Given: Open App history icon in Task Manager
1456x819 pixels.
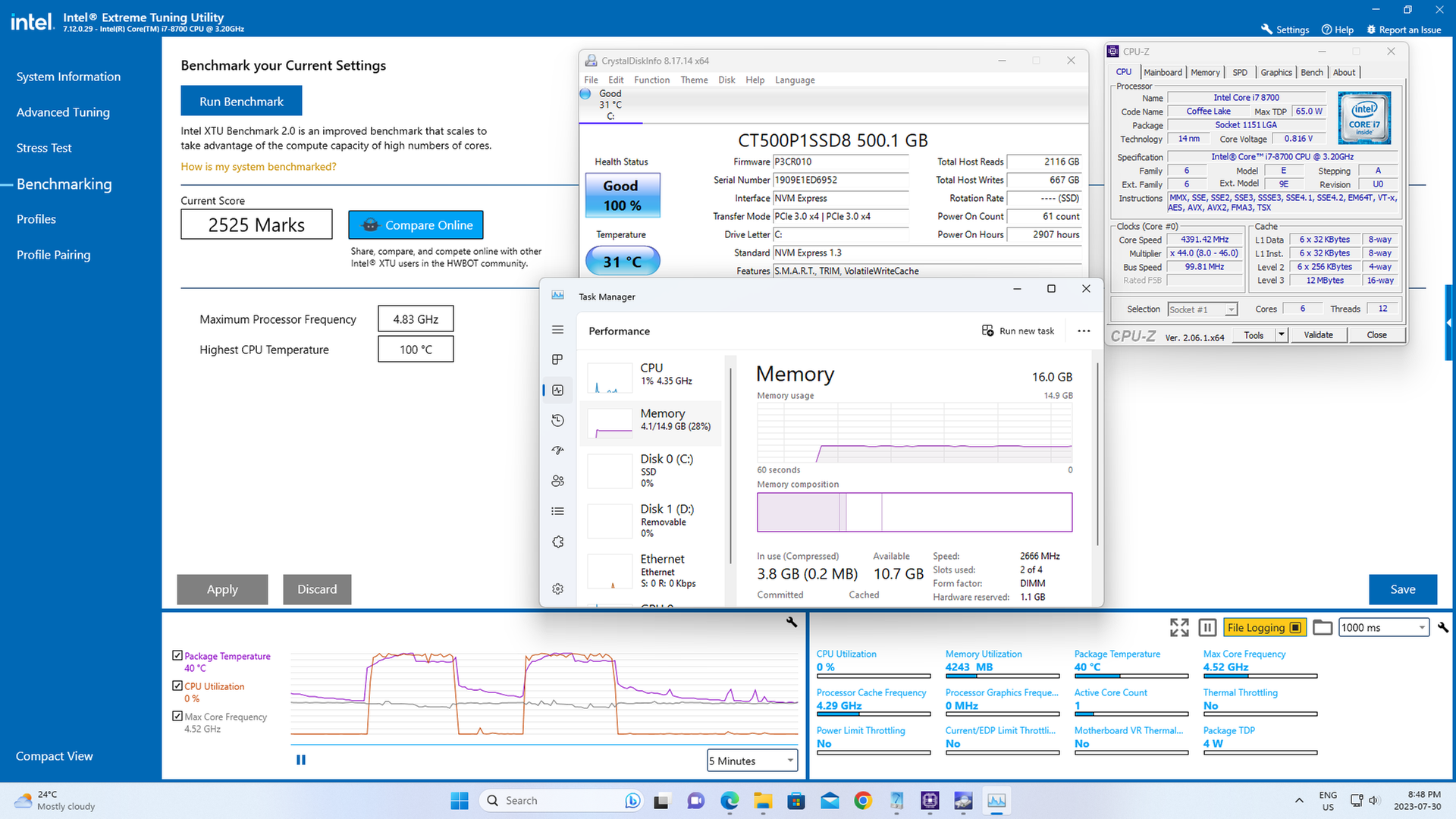Looking at the screenshot, I should 558,420.
